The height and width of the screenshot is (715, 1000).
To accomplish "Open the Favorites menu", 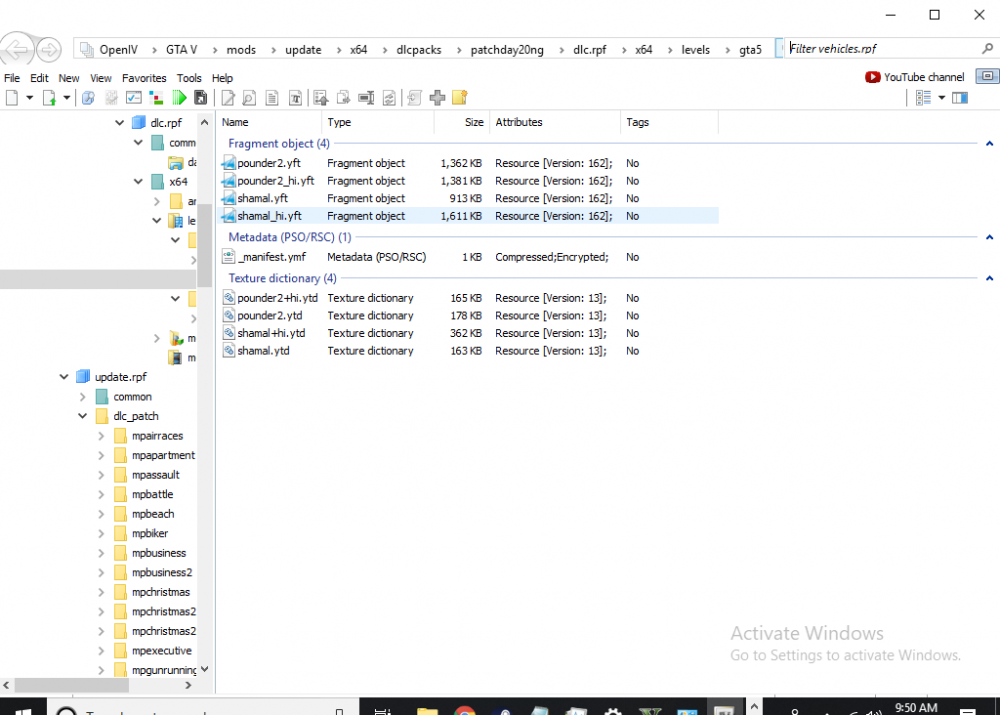I will click(144, 78).
